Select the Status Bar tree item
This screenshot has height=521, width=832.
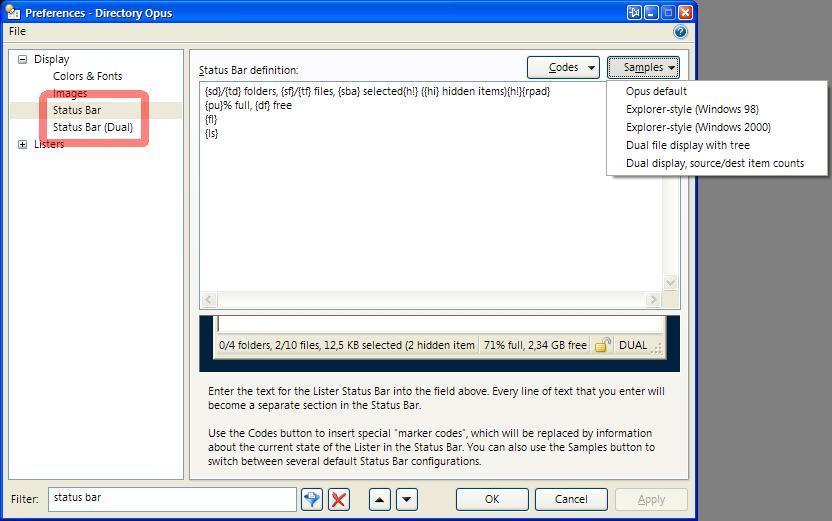tap(77, 110)
